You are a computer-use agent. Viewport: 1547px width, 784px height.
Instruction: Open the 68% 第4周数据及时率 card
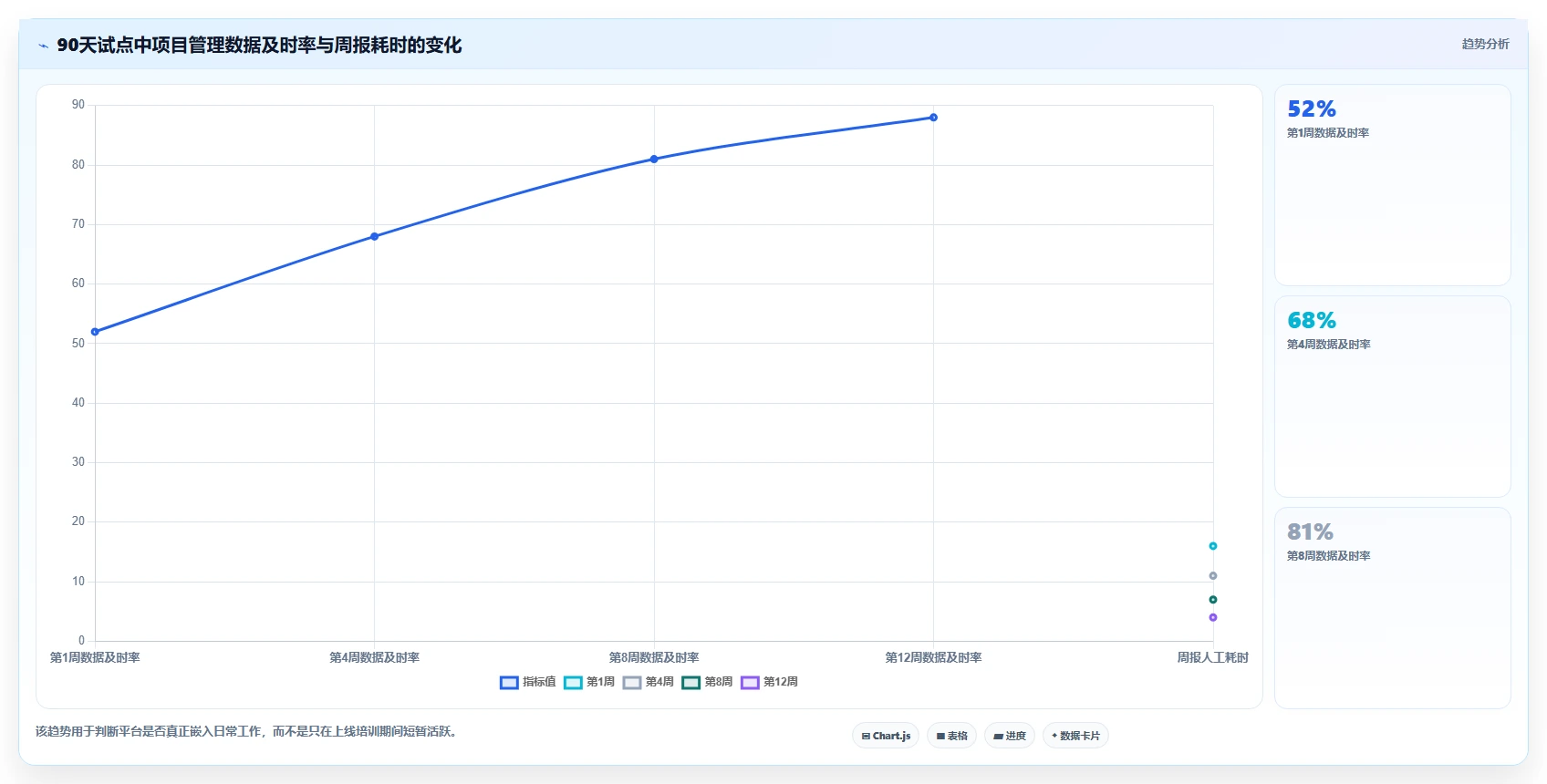pyautogui.click(x=1393, y=397)
